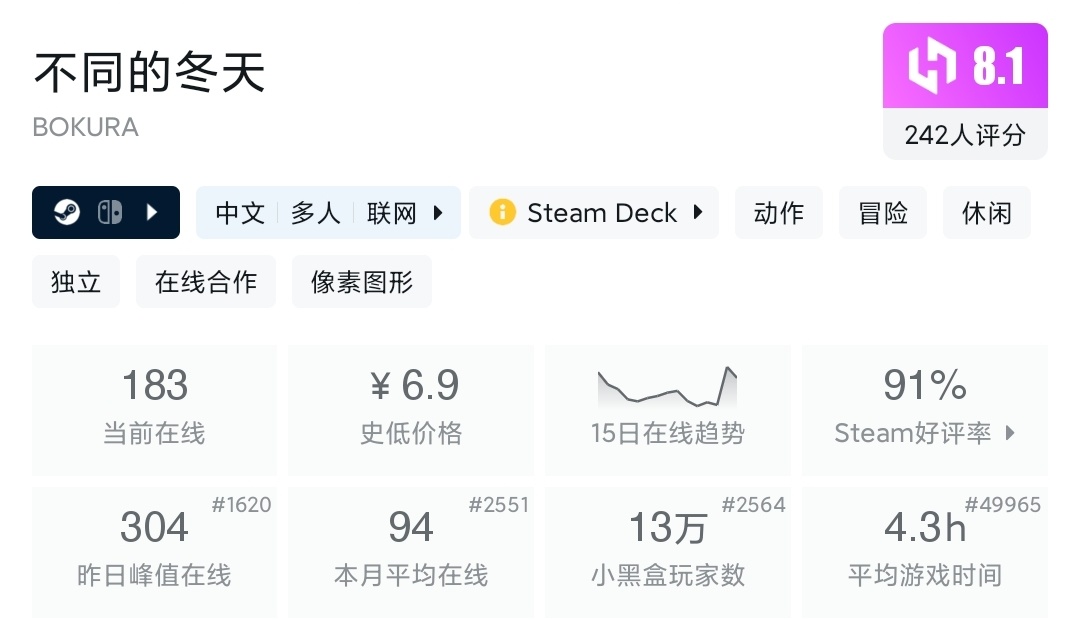Expand the Steam Deck compatibility details

[x=698, y=213]
